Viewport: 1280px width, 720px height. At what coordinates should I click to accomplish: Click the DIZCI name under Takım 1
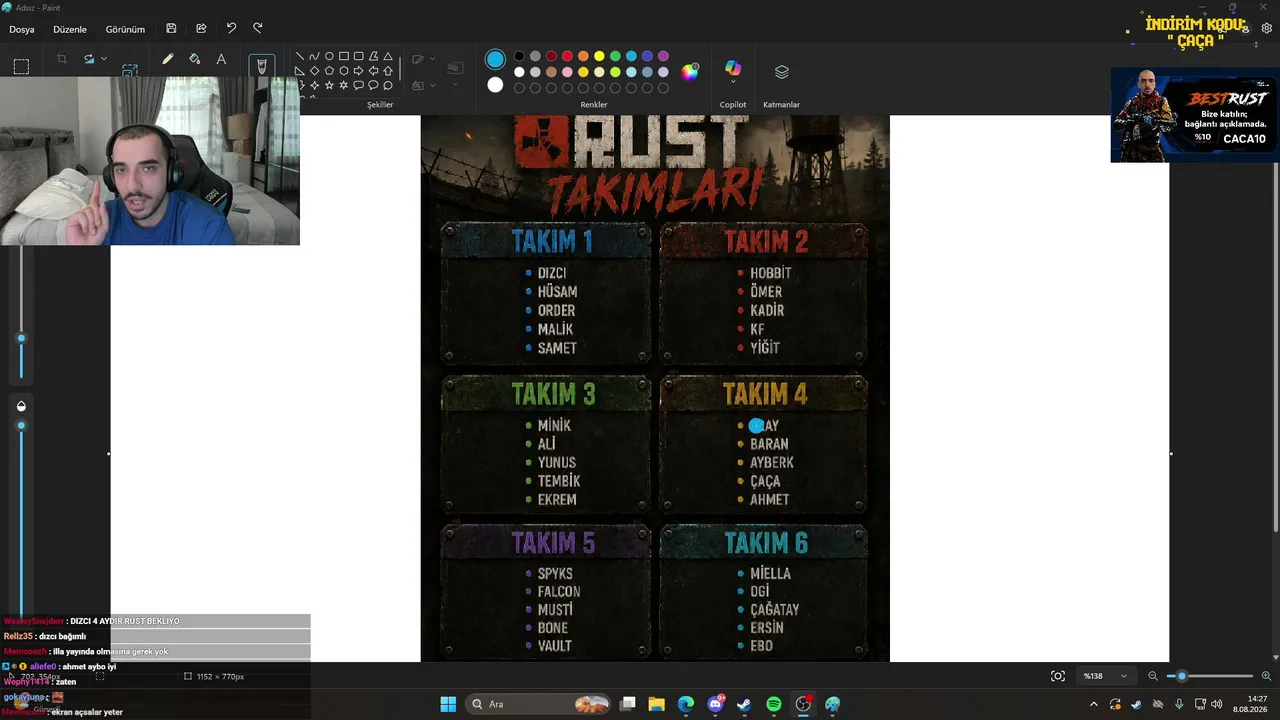click(x=552, y=273)
